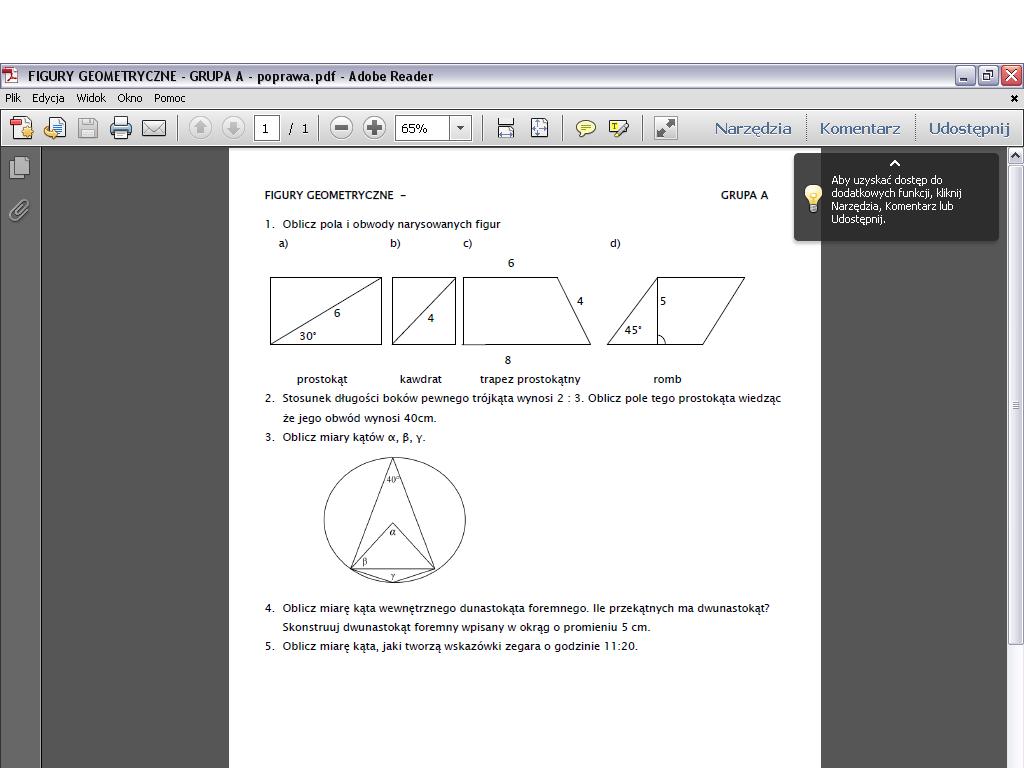Click the '30°' angle in the rectangle

(x=308, y=336)
